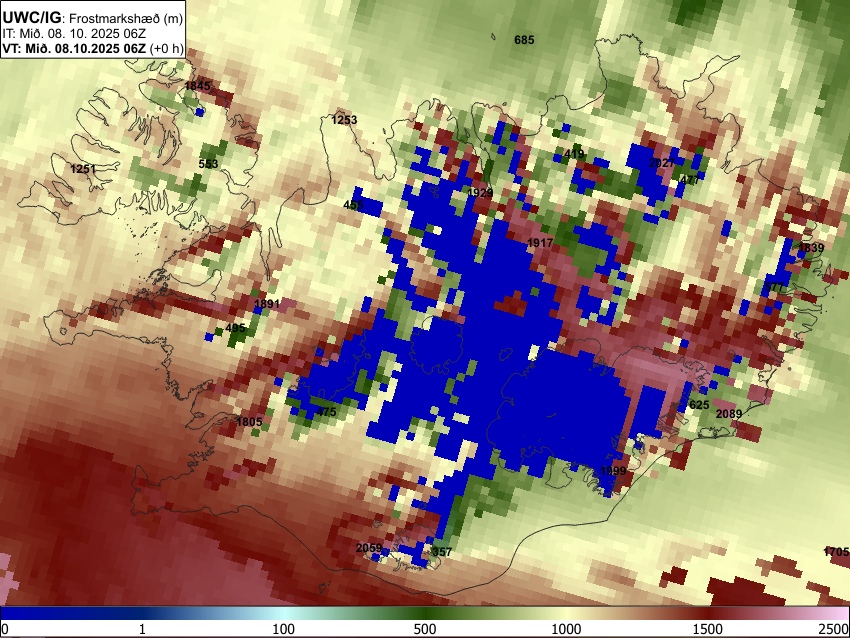Click the 1705 value label on the map
The height and width of the screenshot is (638, 850).
click(836, 552)
